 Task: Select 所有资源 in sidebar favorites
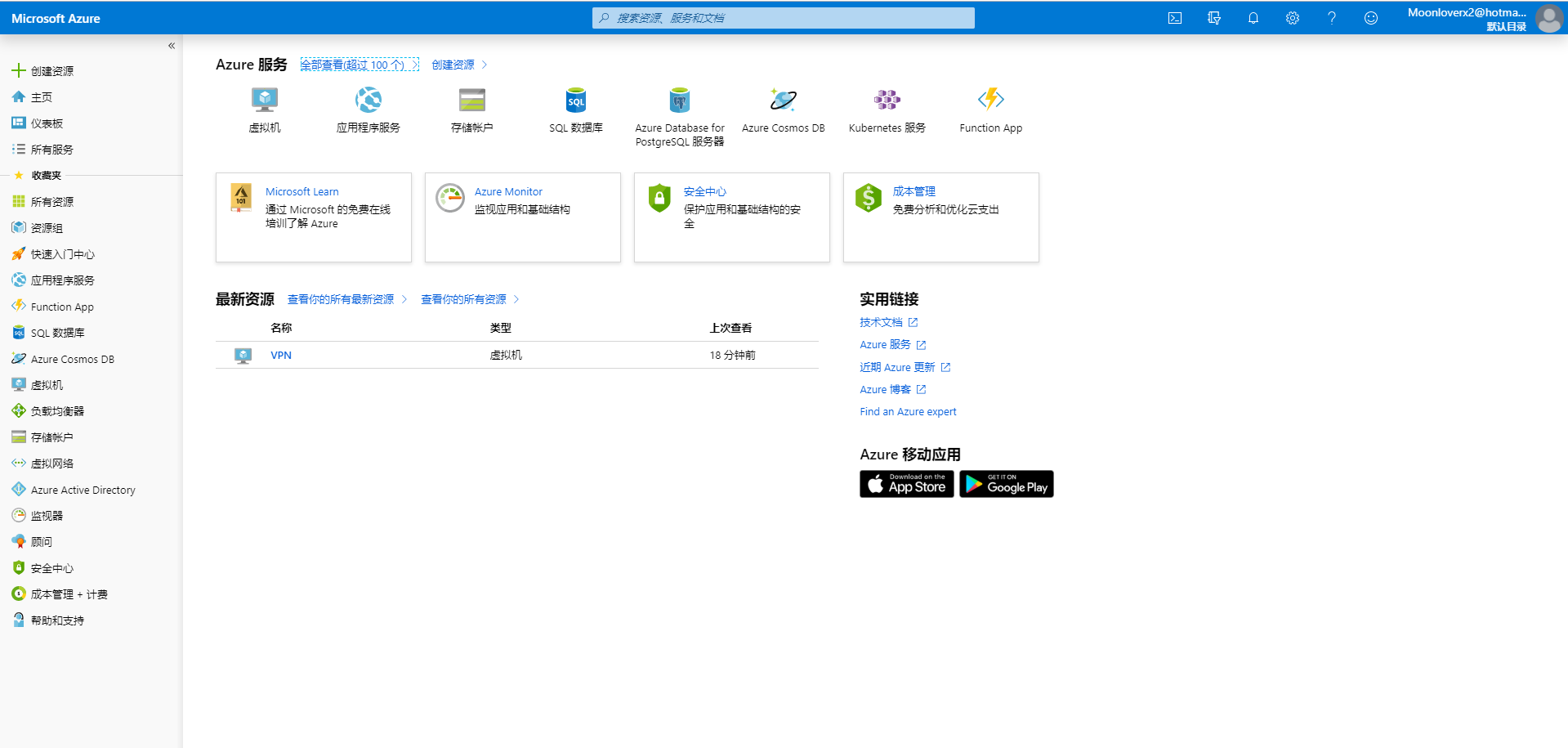point(52,202)
